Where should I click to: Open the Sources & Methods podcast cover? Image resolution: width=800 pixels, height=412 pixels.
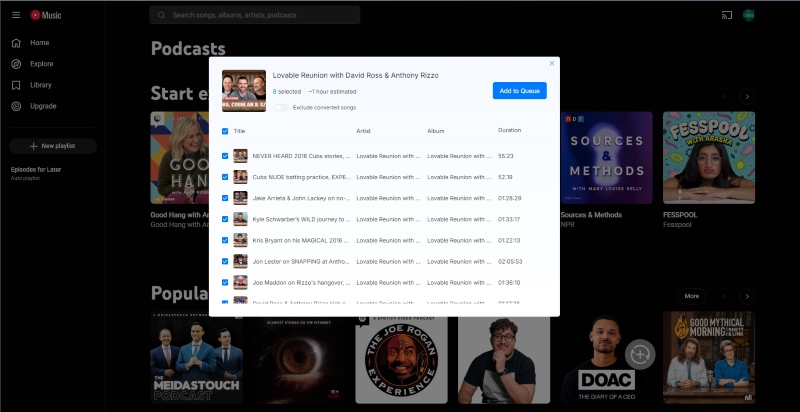pos(606,158)
